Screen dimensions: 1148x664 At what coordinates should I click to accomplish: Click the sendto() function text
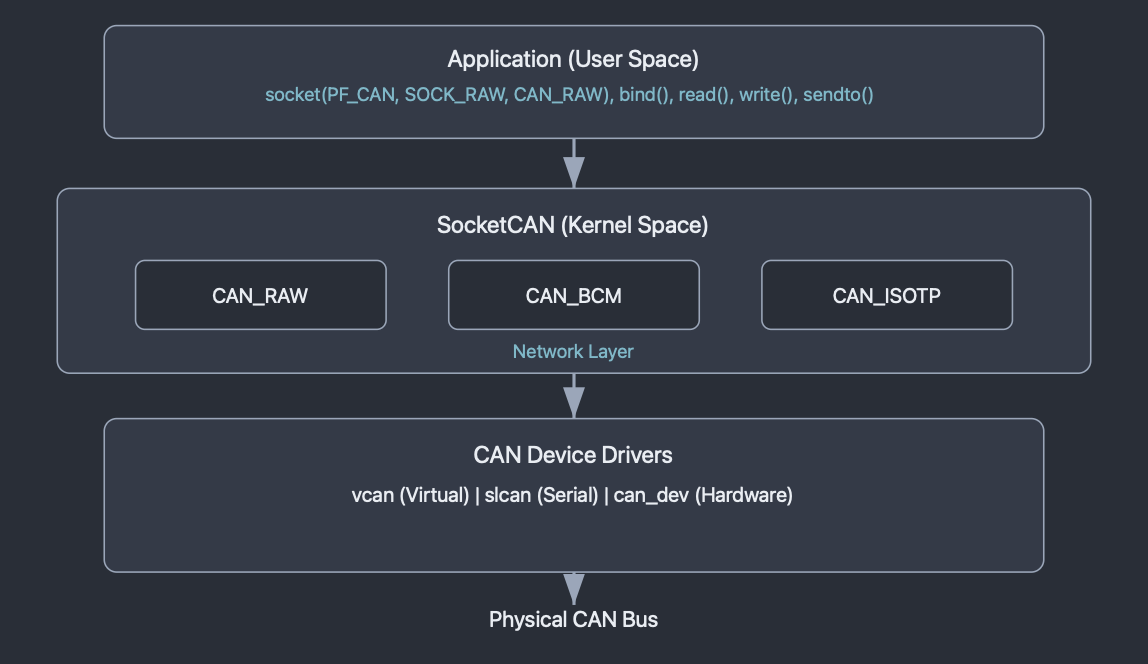[x=838, y=94]
